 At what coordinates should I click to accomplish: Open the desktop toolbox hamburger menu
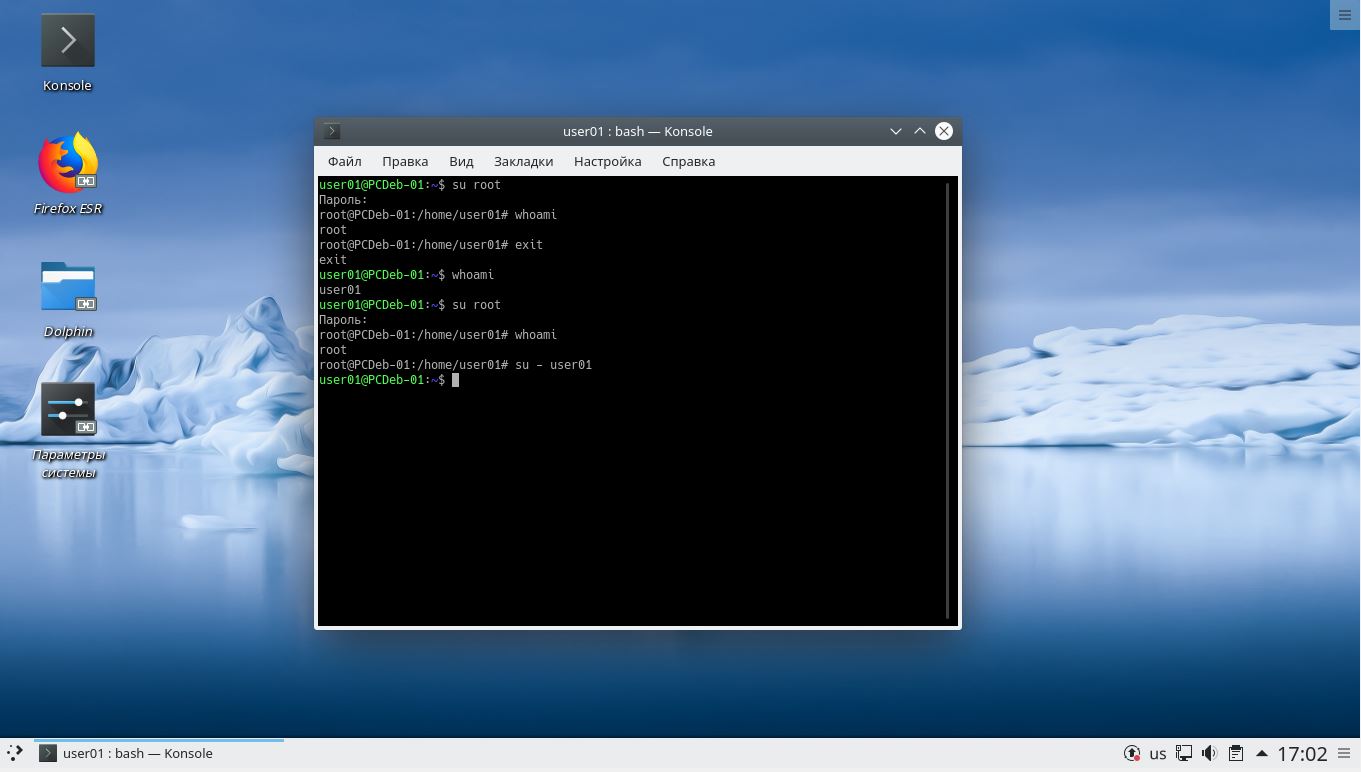coord(1344,15)
